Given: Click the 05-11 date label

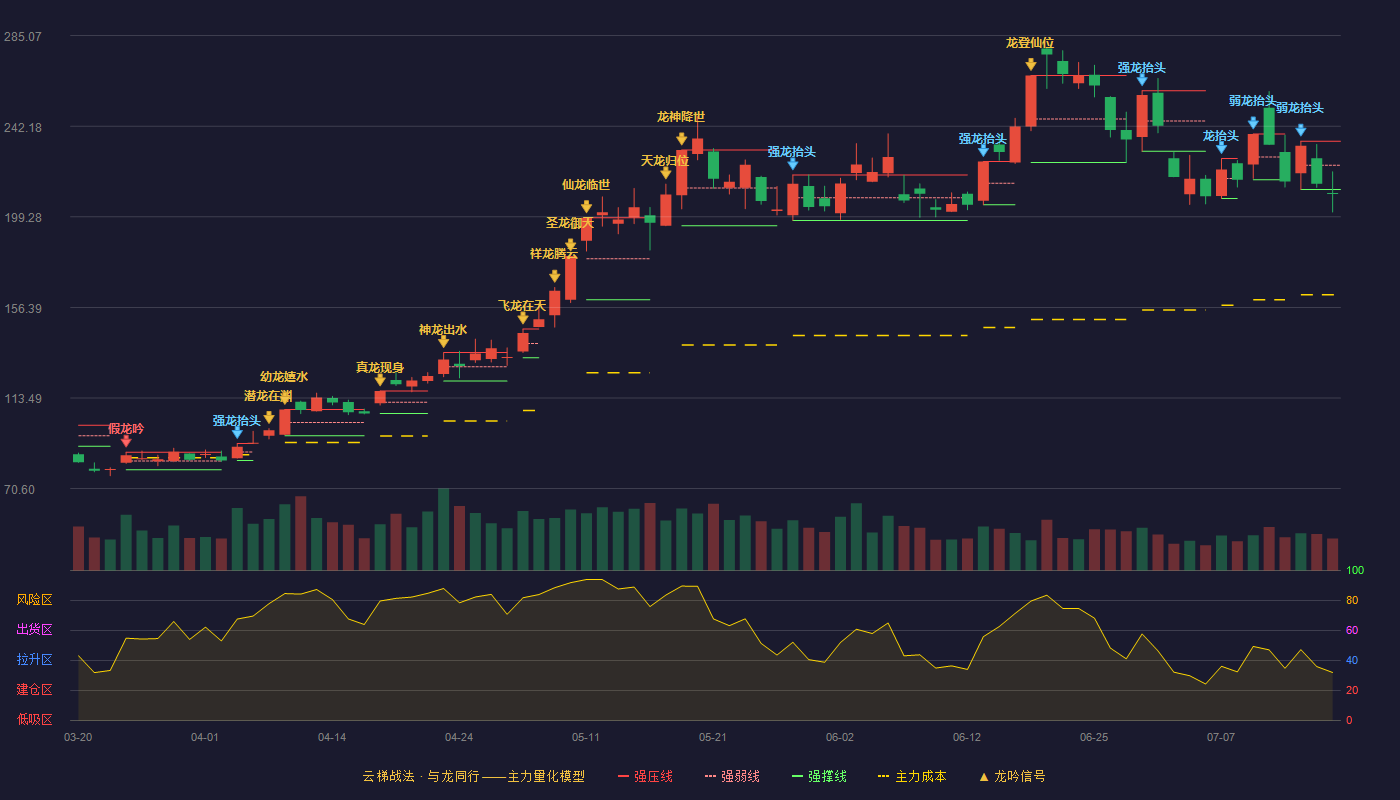Looking at the screenshot, I should (x=586, y=737).
